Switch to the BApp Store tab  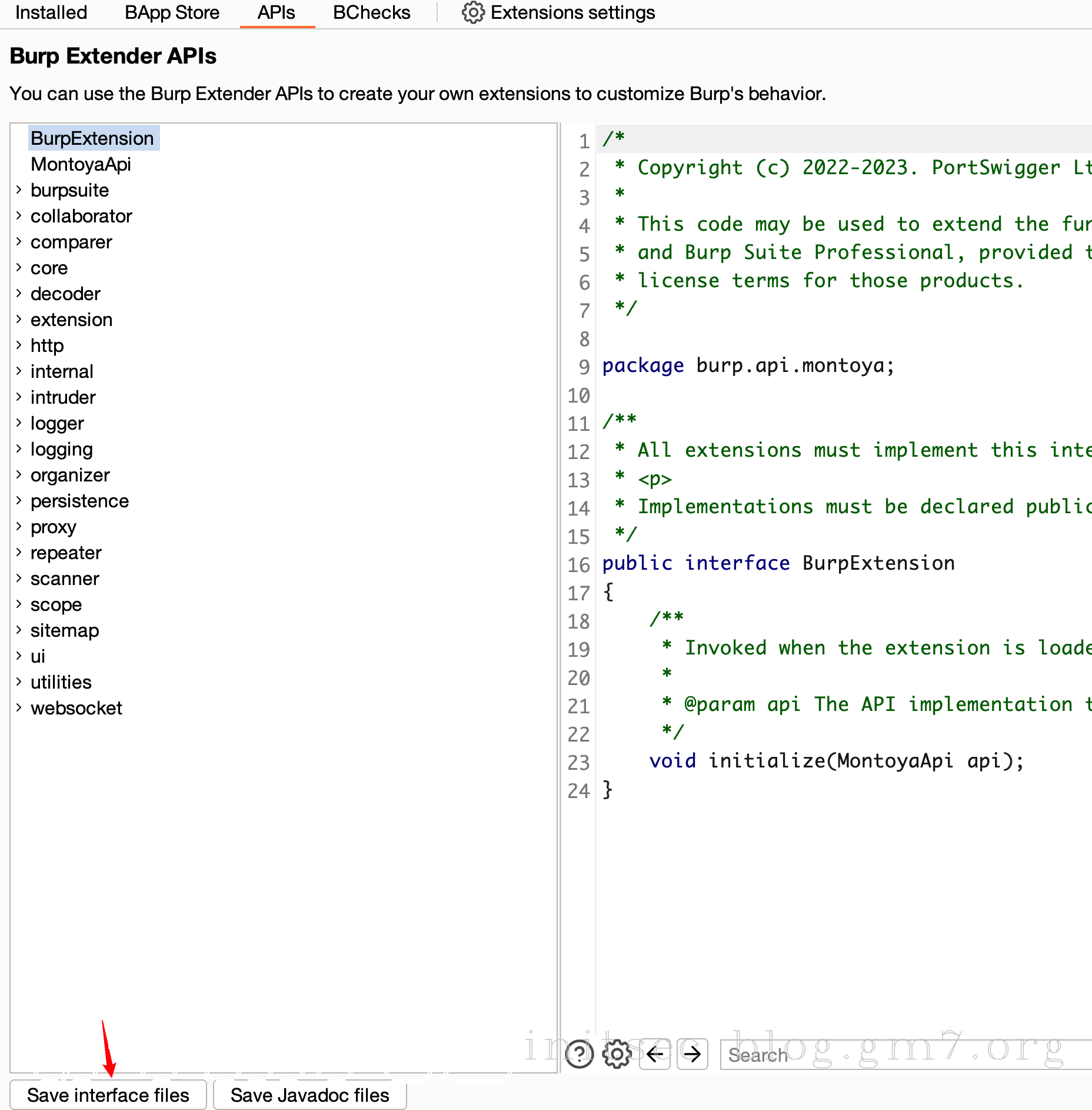point(172,12)
